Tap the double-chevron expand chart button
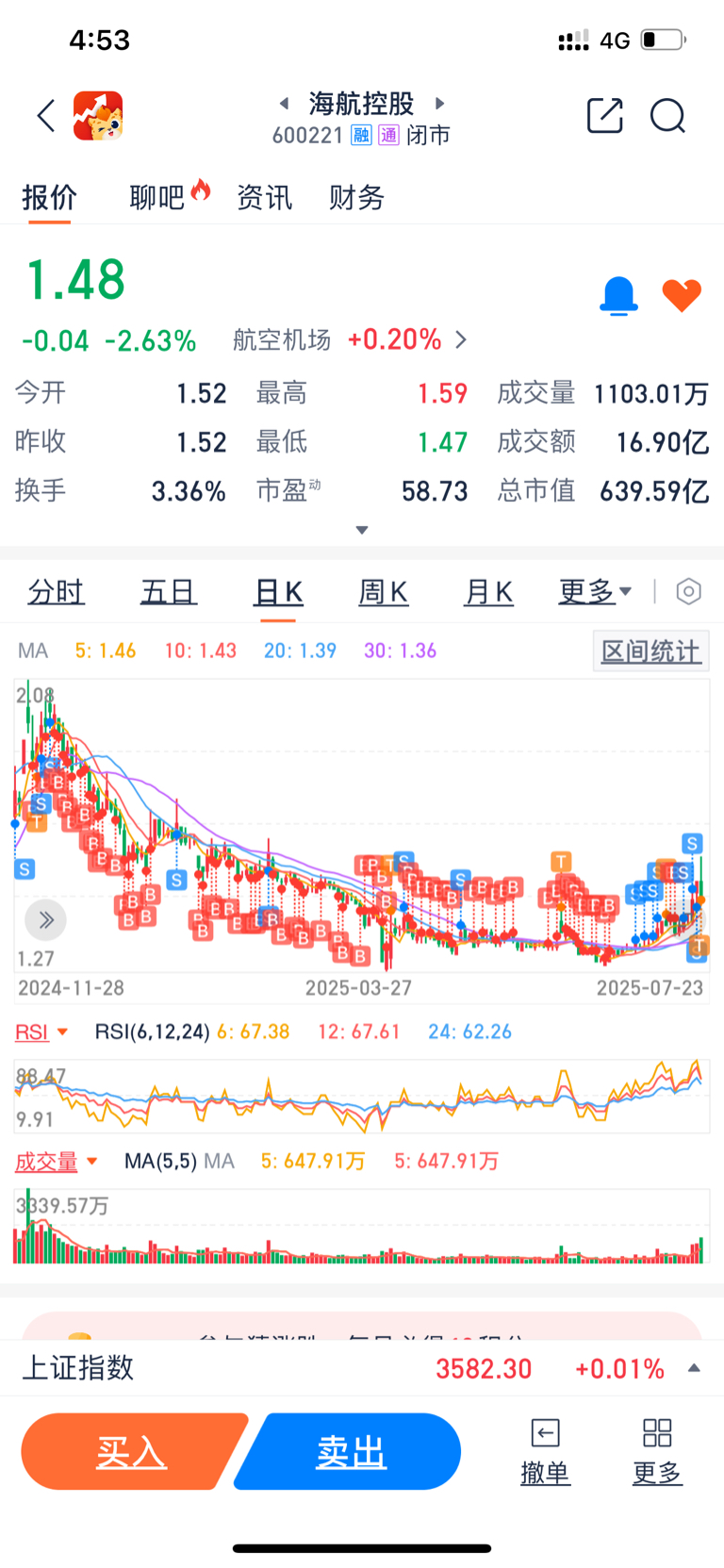Viewport: 724px width, 1568px height. [45, 919]
